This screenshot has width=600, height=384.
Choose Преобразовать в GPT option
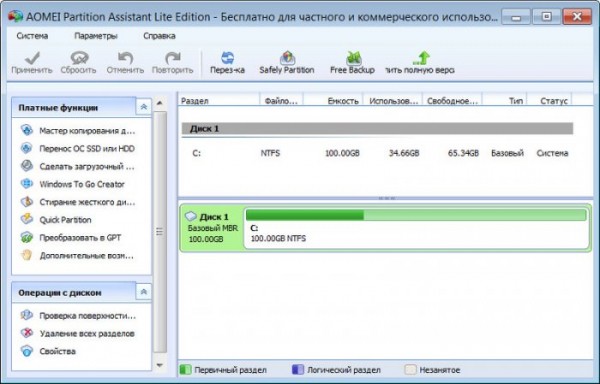coord(80,238)
